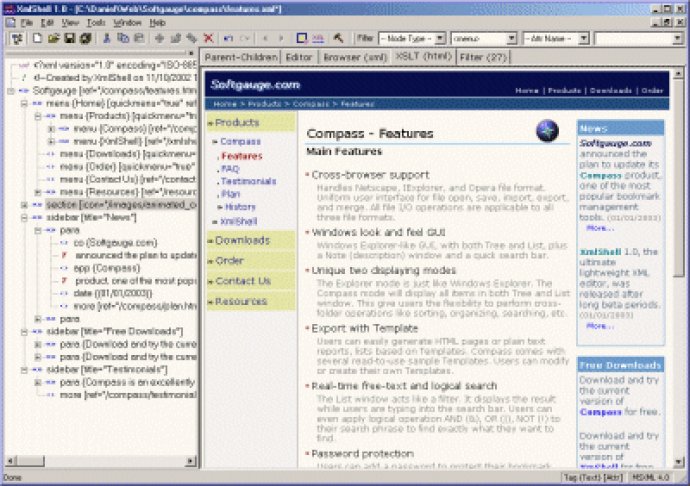Viewport: 690px width, 486px height.
Task: Add a node with the plus icon
Action: (159, 39)
